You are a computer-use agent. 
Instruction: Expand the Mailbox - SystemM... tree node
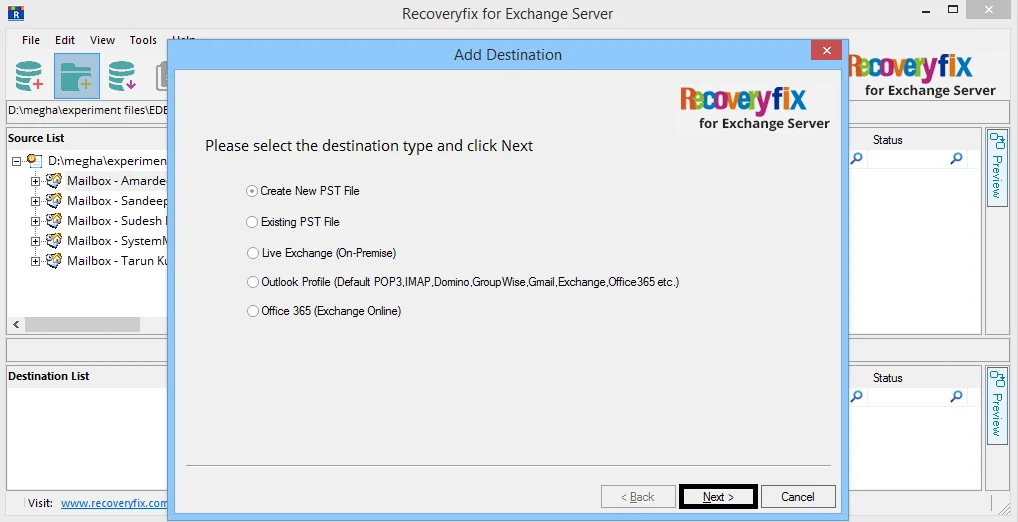pyautogui.click(x=36, y=242)
